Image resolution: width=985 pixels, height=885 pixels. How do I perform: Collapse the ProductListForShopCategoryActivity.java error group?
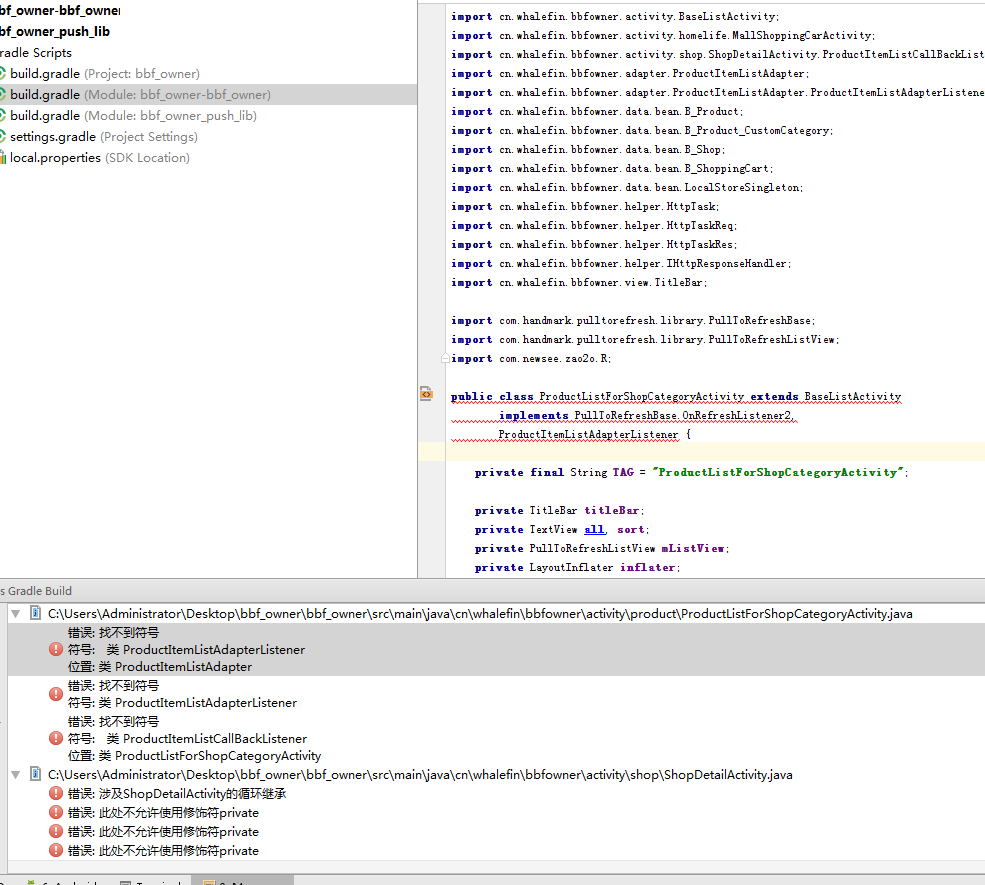[x=16, y=614]
